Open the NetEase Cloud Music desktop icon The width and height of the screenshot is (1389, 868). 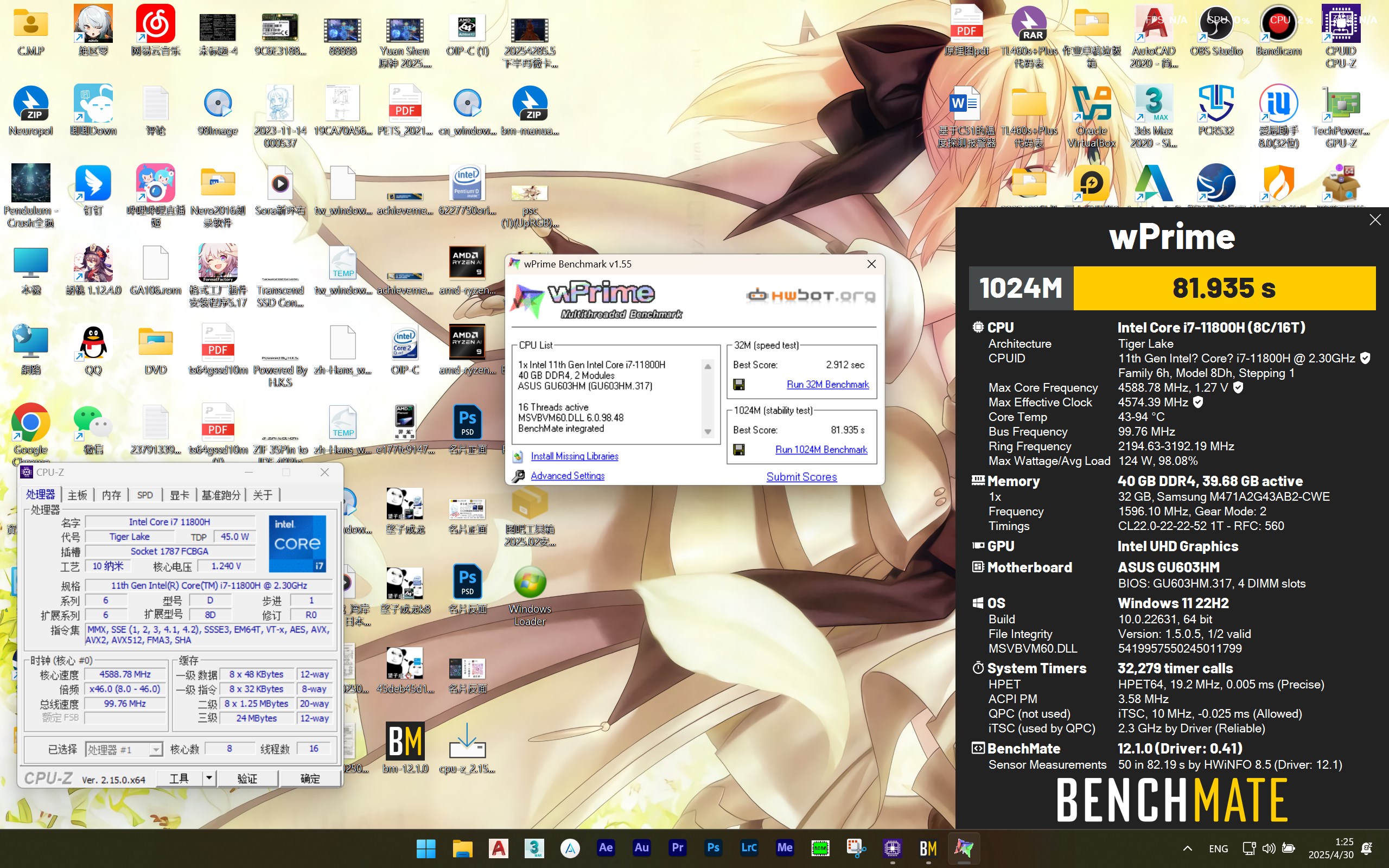click(x=155, y=30)
